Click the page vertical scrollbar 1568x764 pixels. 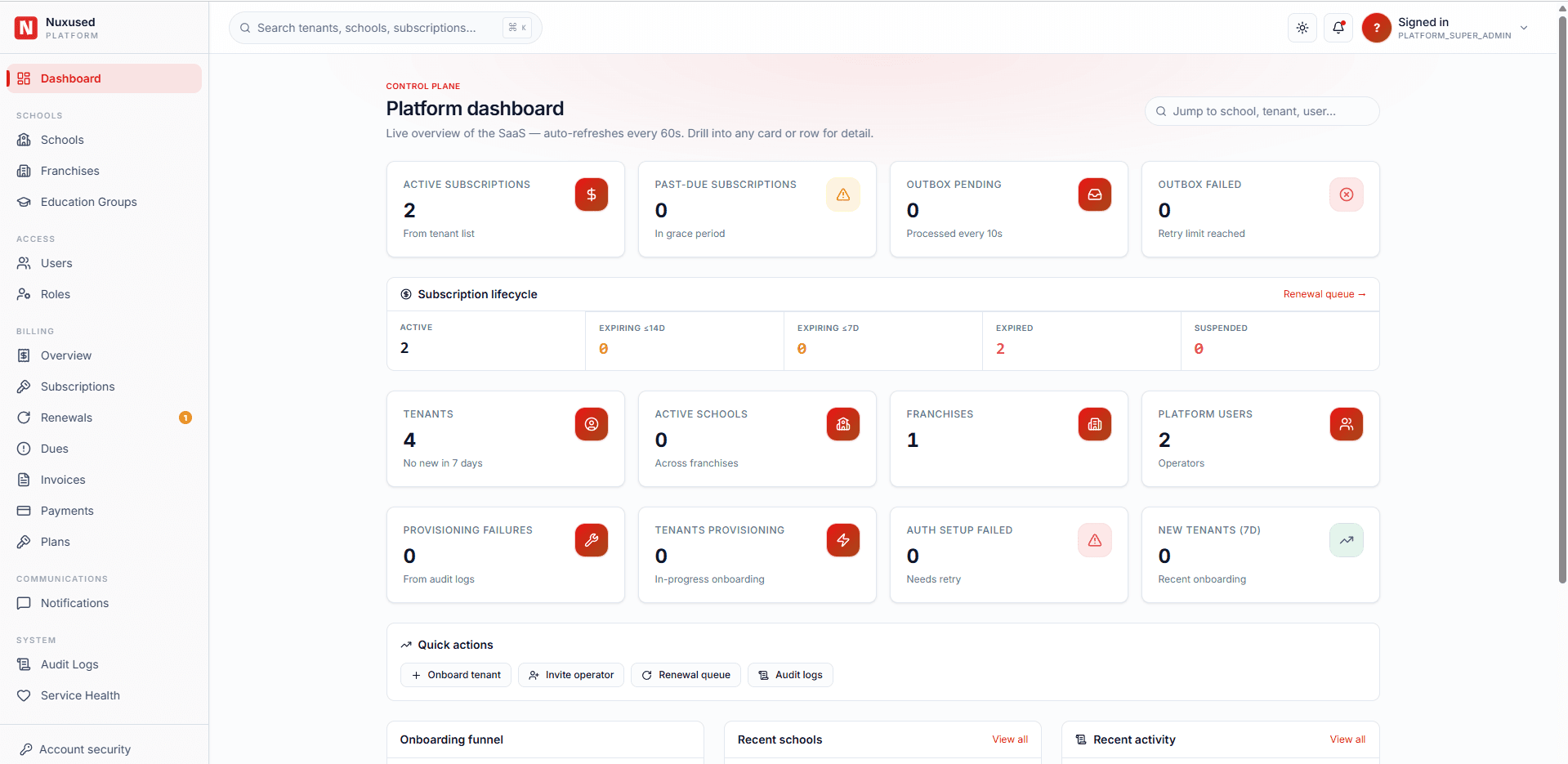(x=1562, y=298)
